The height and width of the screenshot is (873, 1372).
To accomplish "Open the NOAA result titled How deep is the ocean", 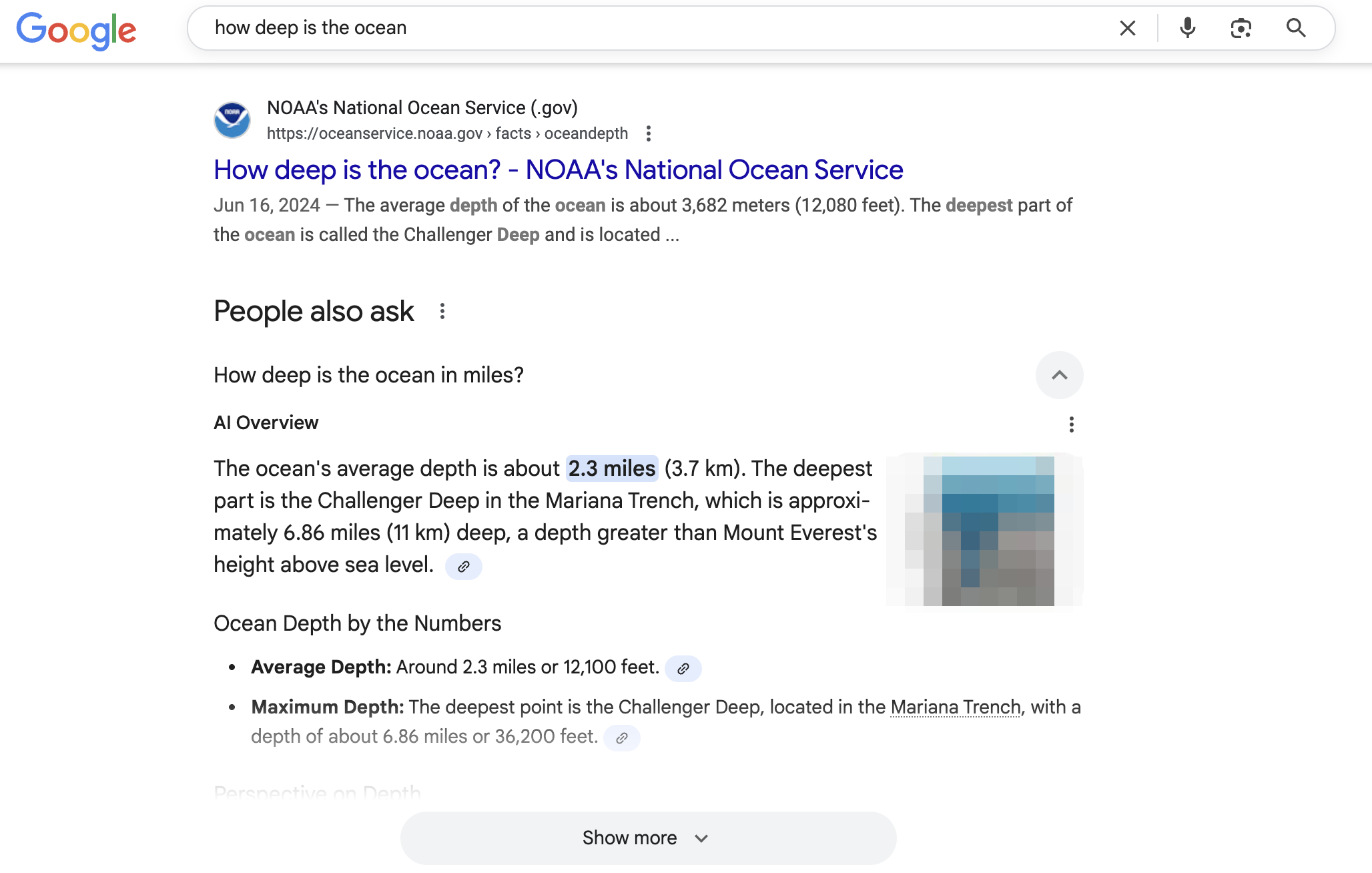I will 558,170.
